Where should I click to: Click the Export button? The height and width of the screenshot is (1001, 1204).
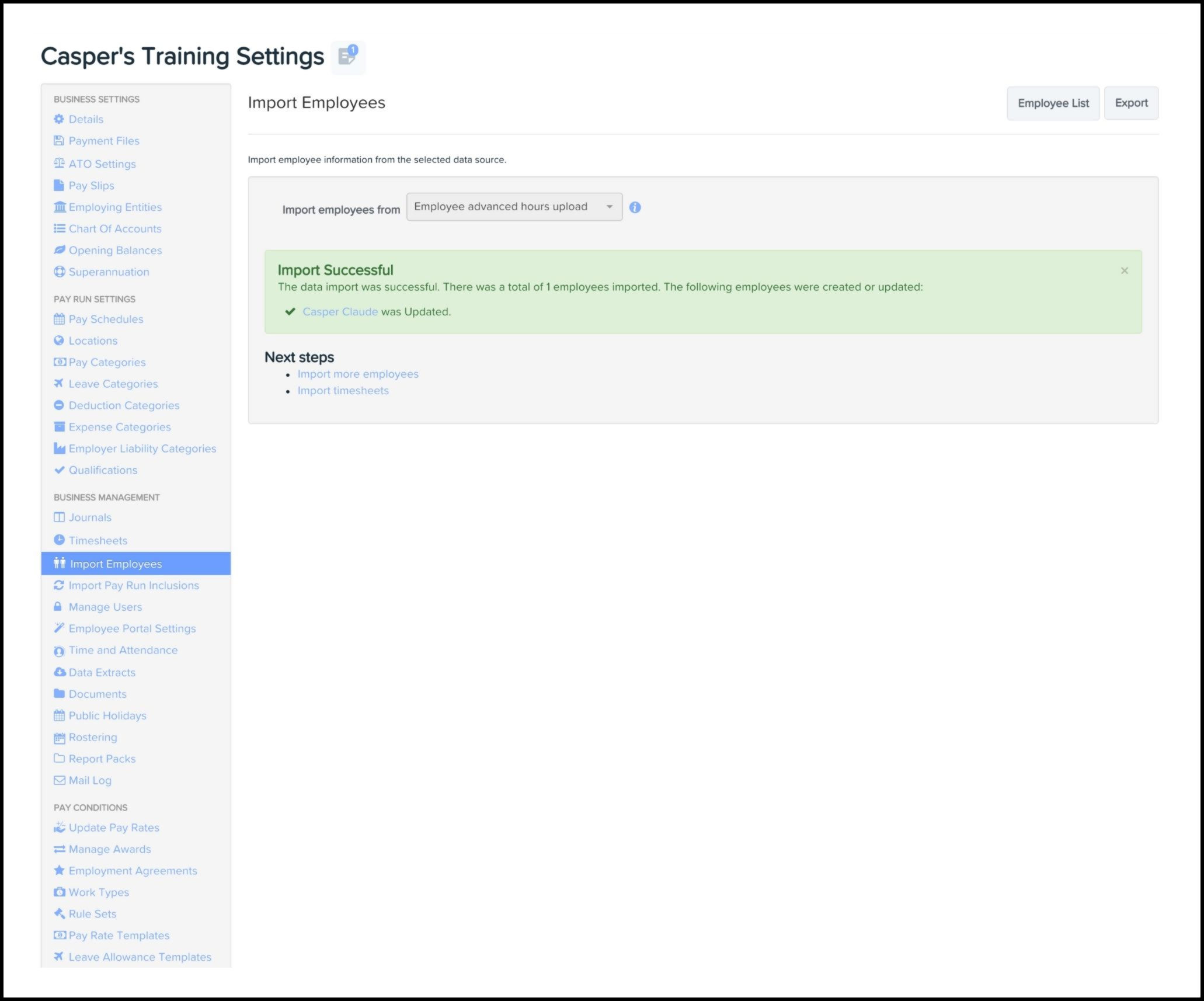point(1131,103)
